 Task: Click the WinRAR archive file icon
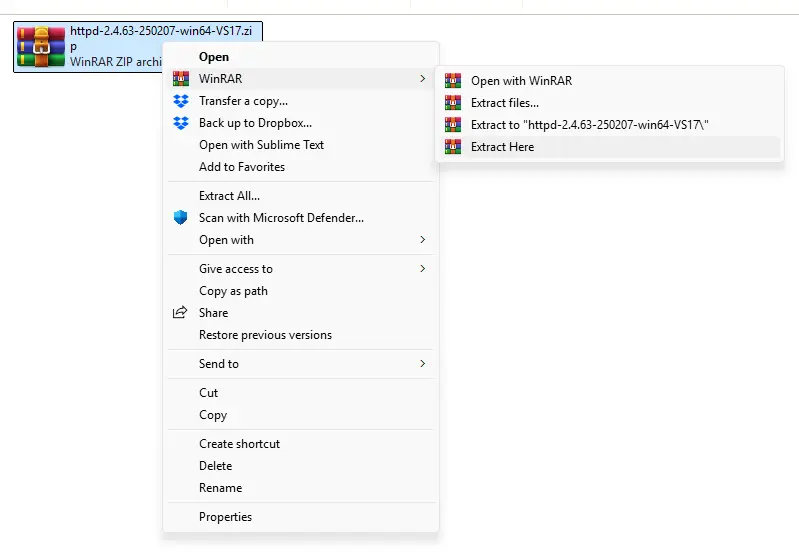(41, 47)
